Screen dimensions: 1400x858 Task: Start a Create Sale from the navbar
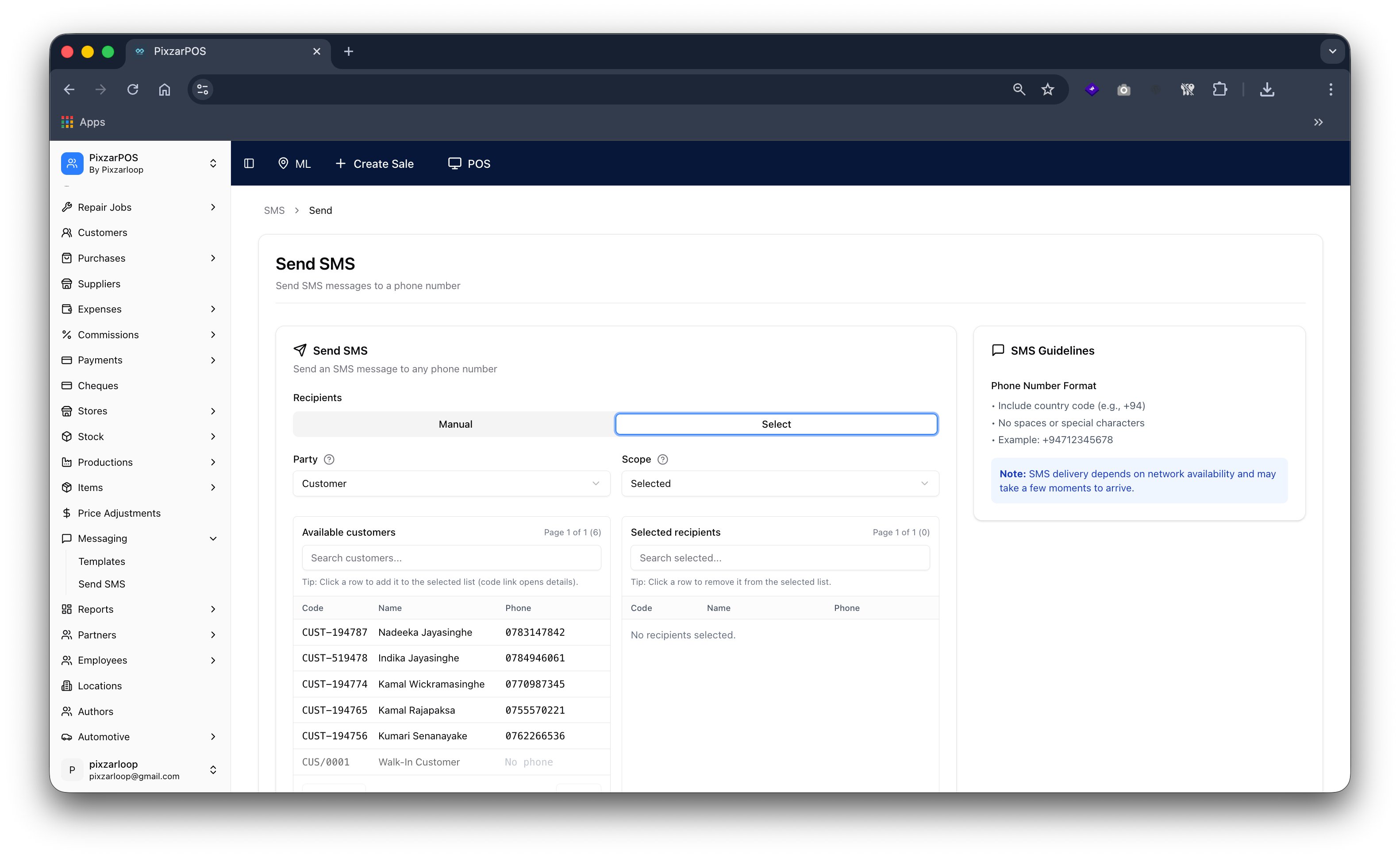click(374, 163)
